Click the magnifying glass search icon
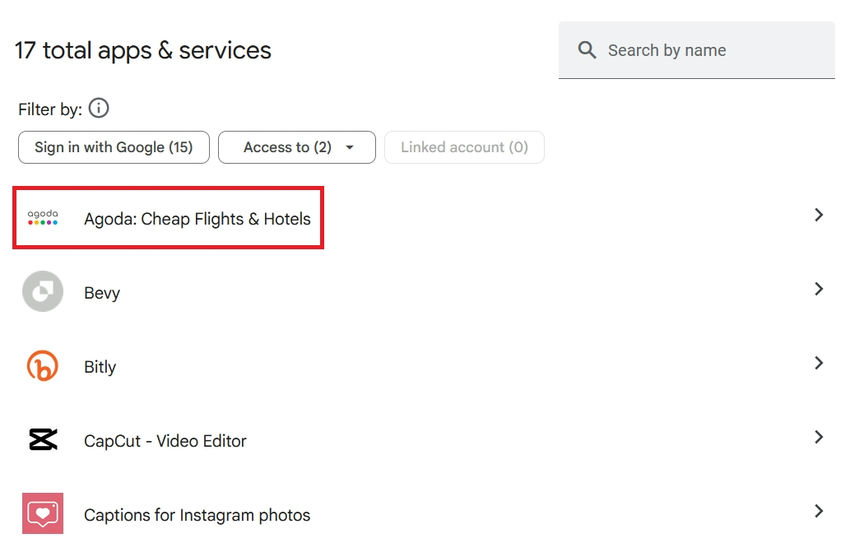This screenshot has width=850, height=543. pyautogui.click(x=587, y=50)
